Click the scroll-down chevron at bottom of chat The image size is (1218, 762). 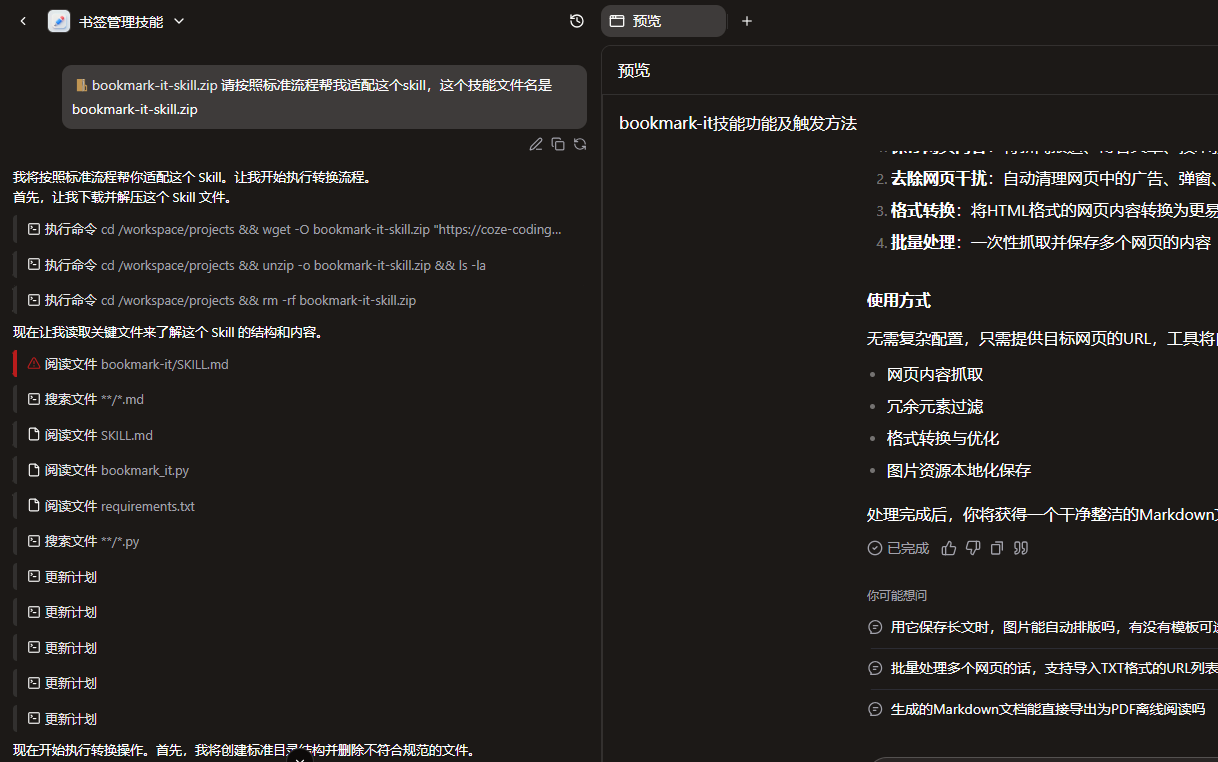299,757
